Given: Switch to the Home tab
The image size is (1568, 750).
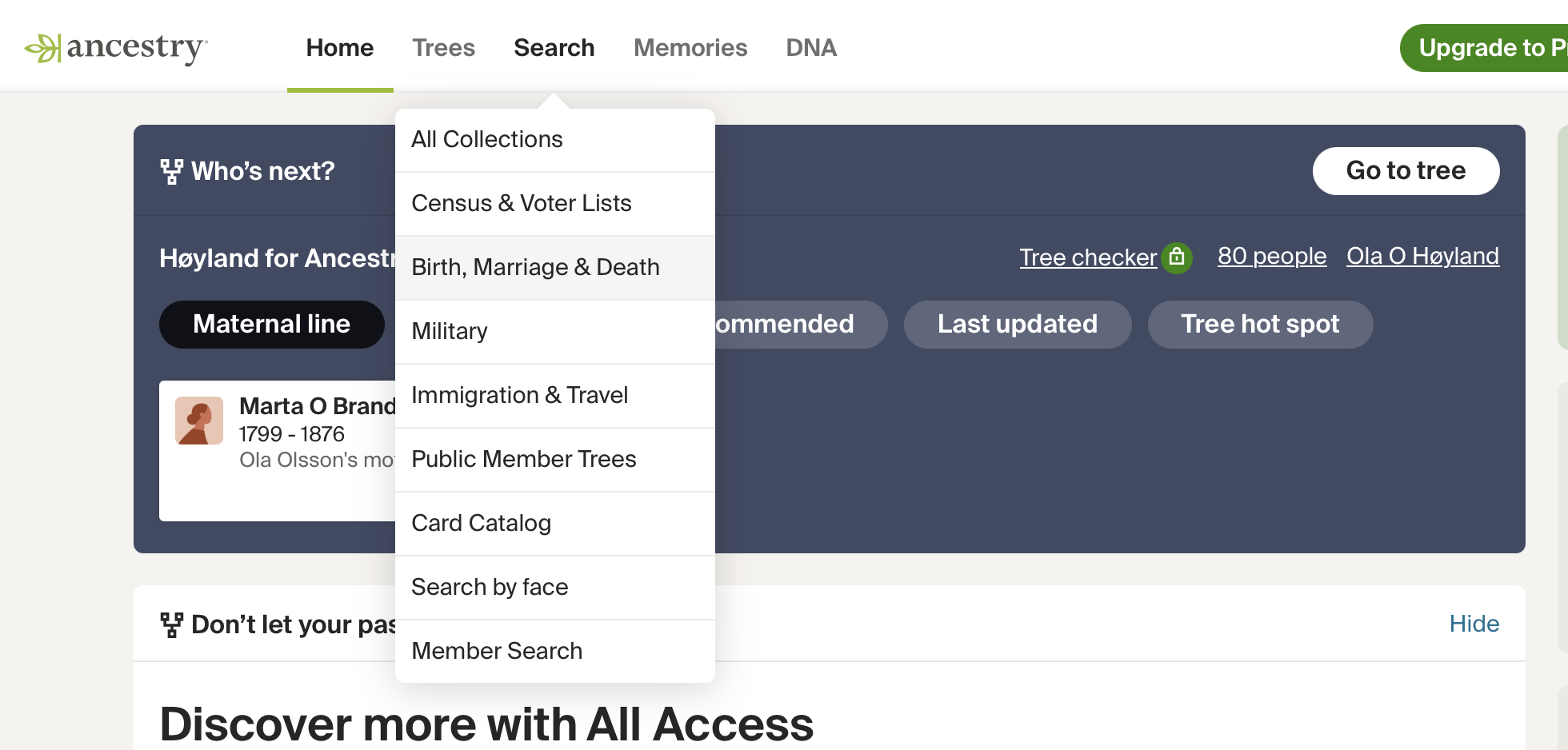Looking at the screenshot, I should pos(339,48).
